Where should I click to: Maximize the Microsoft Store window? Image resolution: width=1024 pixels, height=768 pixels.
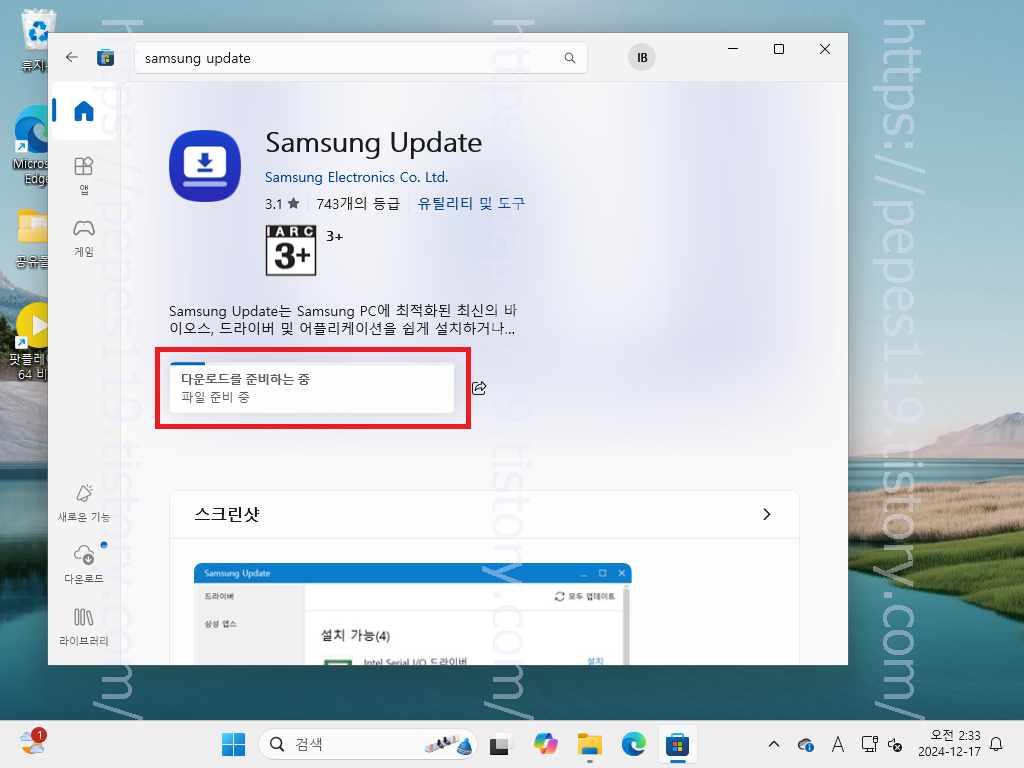[x=778, y=49]
